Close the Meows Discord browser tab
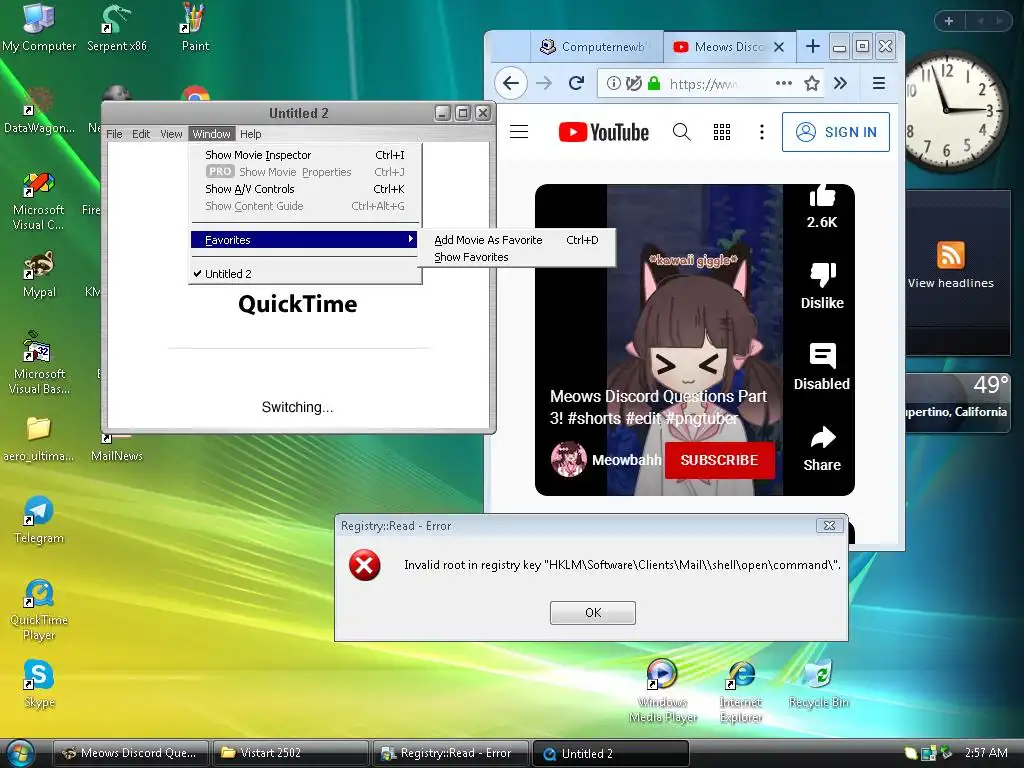This screenshot has height=768, width=1024. pos(779,47)
